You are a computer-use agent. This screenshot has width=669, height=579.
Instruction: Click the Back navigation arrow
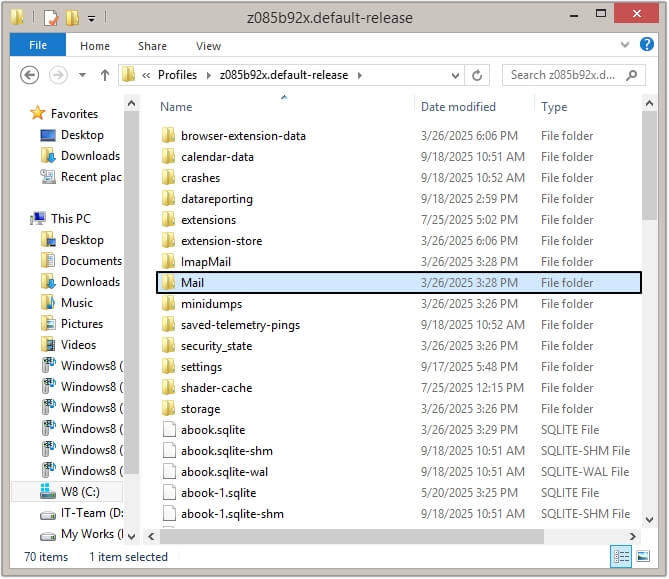[x=30, y=75]
